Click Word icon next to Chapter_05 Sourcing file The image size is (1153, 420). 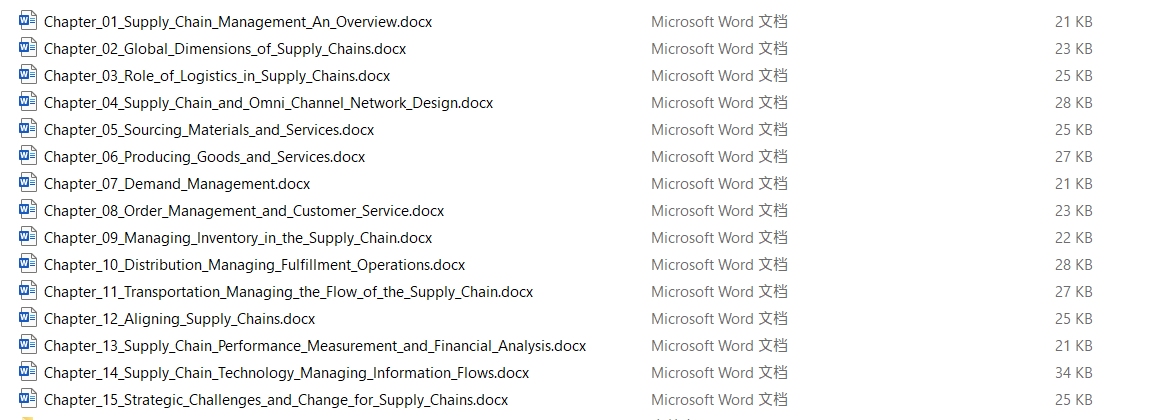point(28,129)
